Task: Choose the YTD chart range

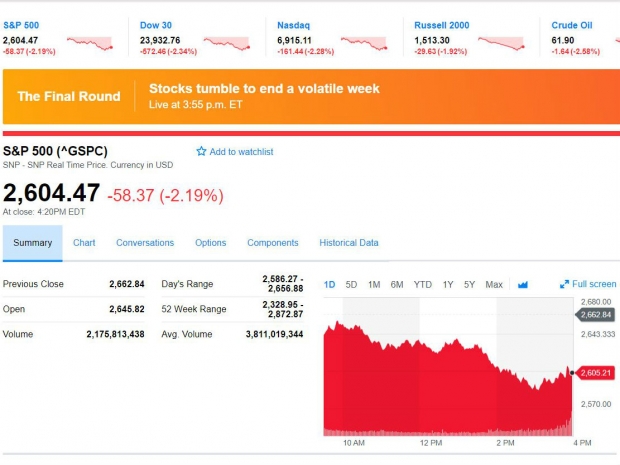Action: 423,285
